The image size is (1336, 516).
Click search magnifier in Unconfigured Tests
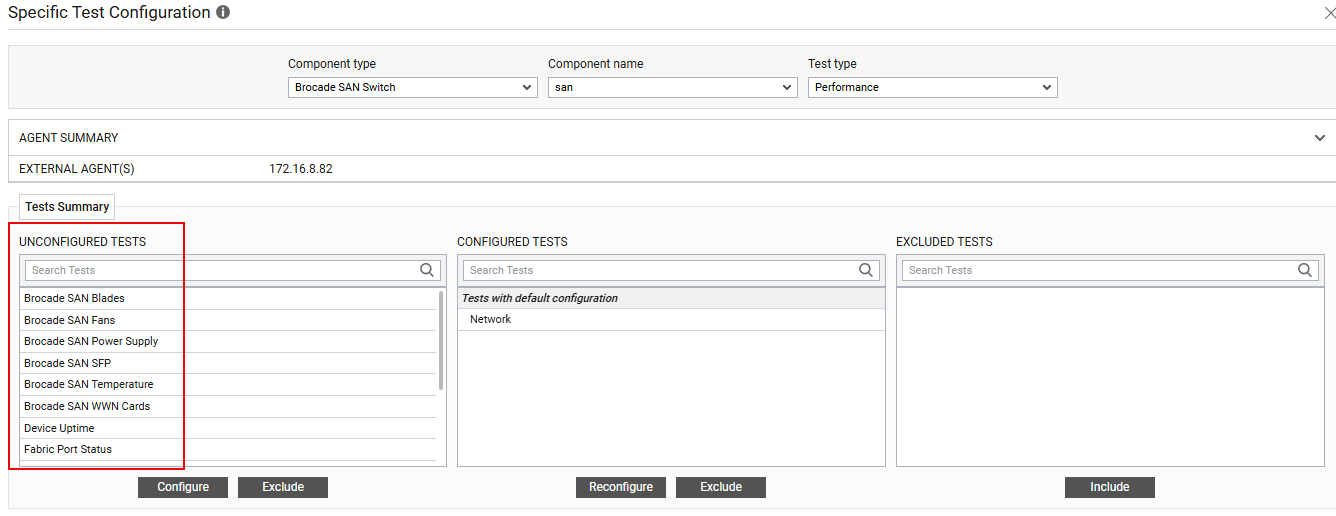click(x=427, y=270)
